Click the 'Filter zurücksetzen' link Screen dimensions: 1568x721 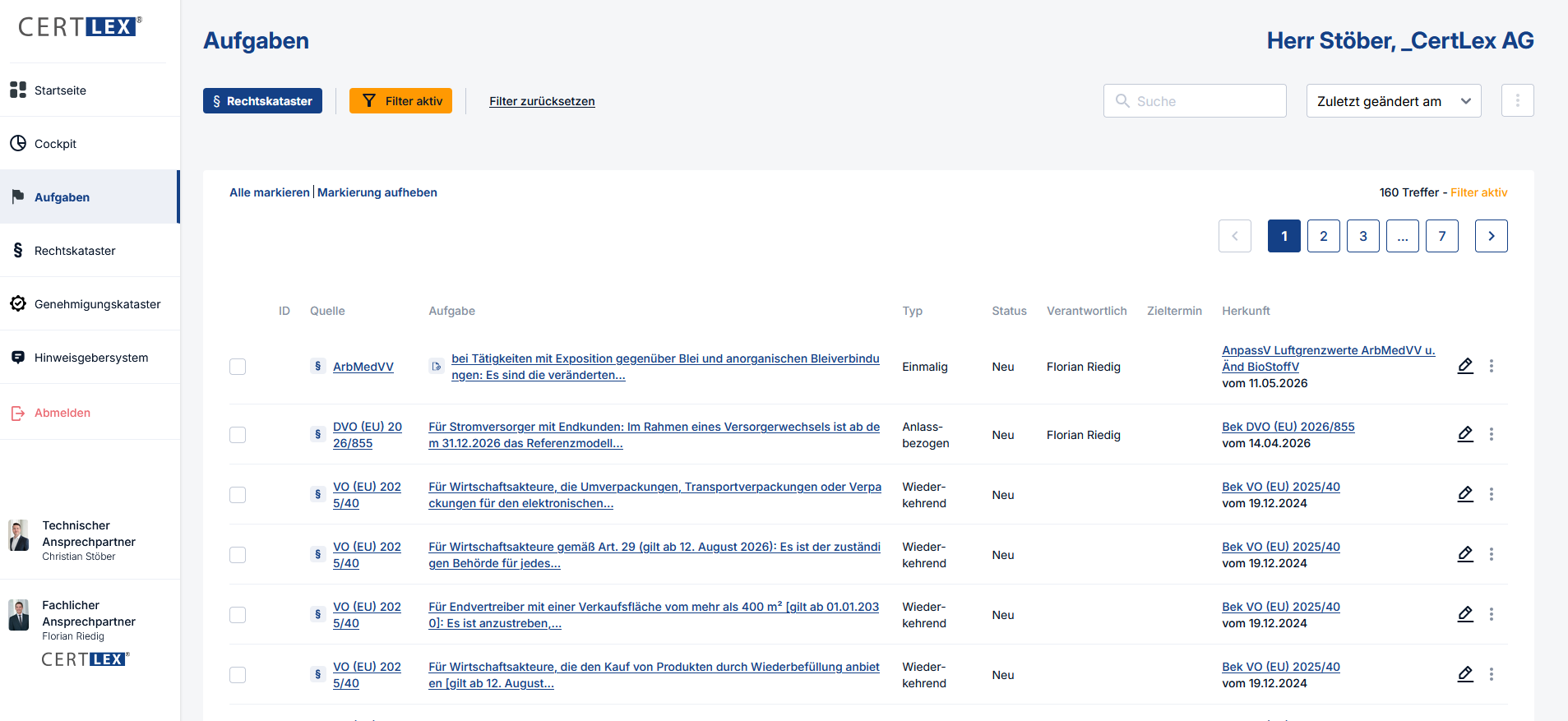tap(542, 101)
